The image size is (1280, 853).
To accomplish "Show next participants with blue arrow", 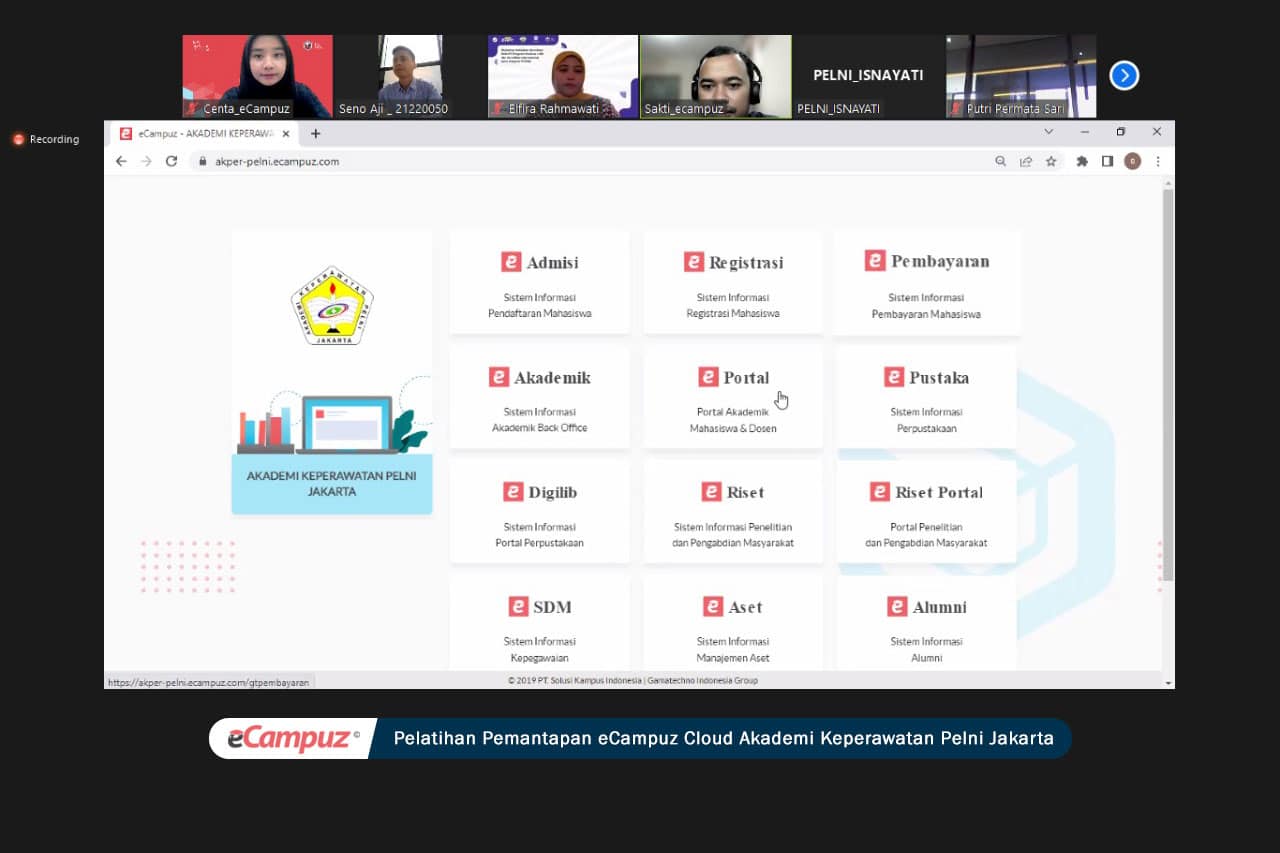I will click(x=1124, y=75).
